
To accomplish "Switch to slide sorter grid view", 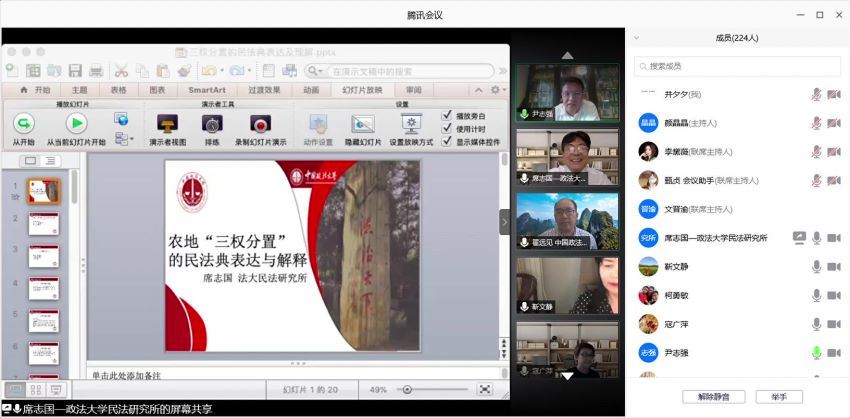I will click(36, 389).
